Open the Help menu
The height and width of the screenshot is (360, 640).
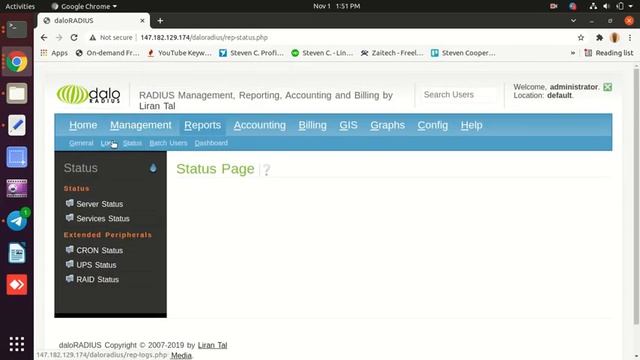(x=471, y=125)
